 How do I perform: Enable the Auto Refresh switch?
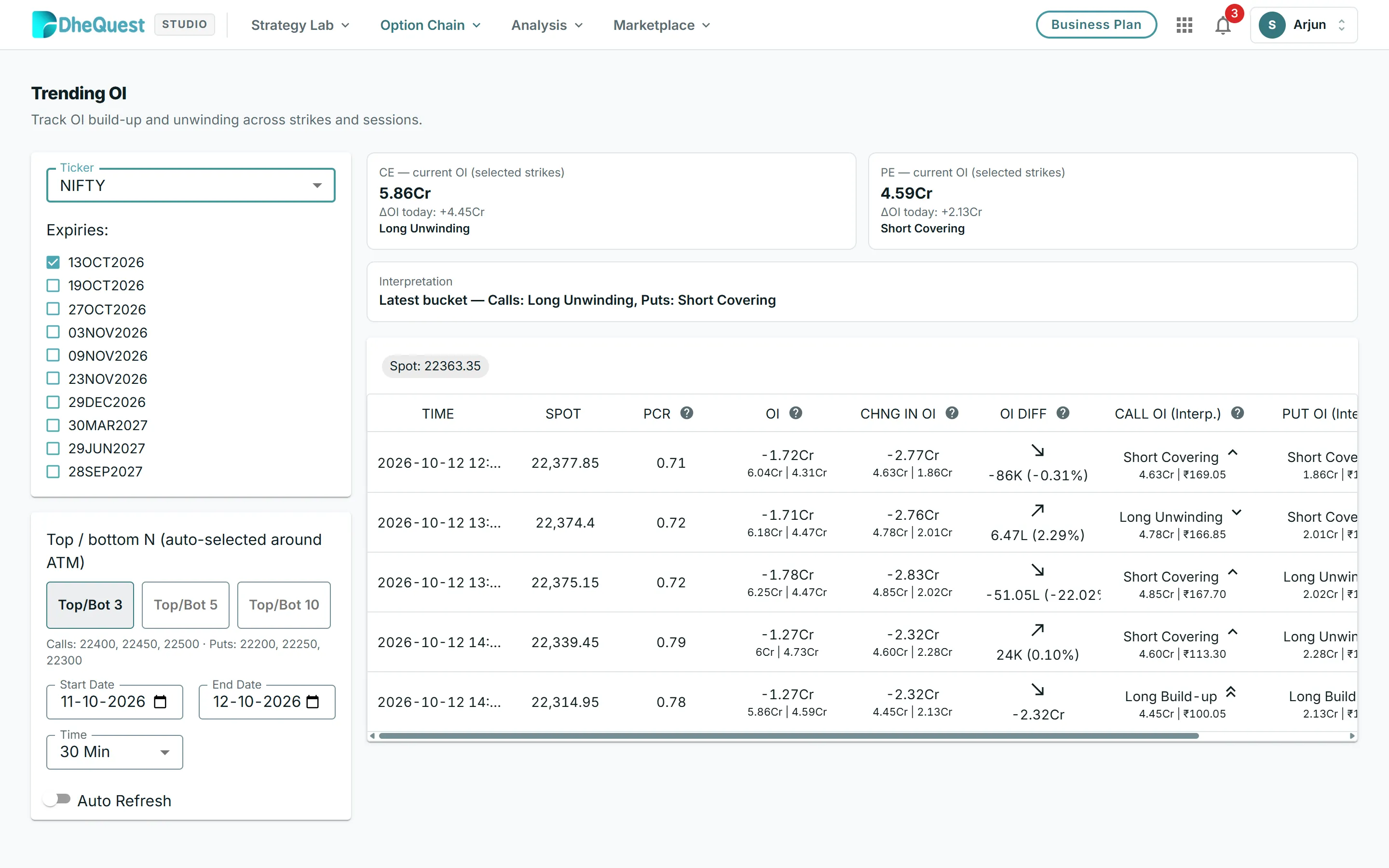(x=57, y=800)
